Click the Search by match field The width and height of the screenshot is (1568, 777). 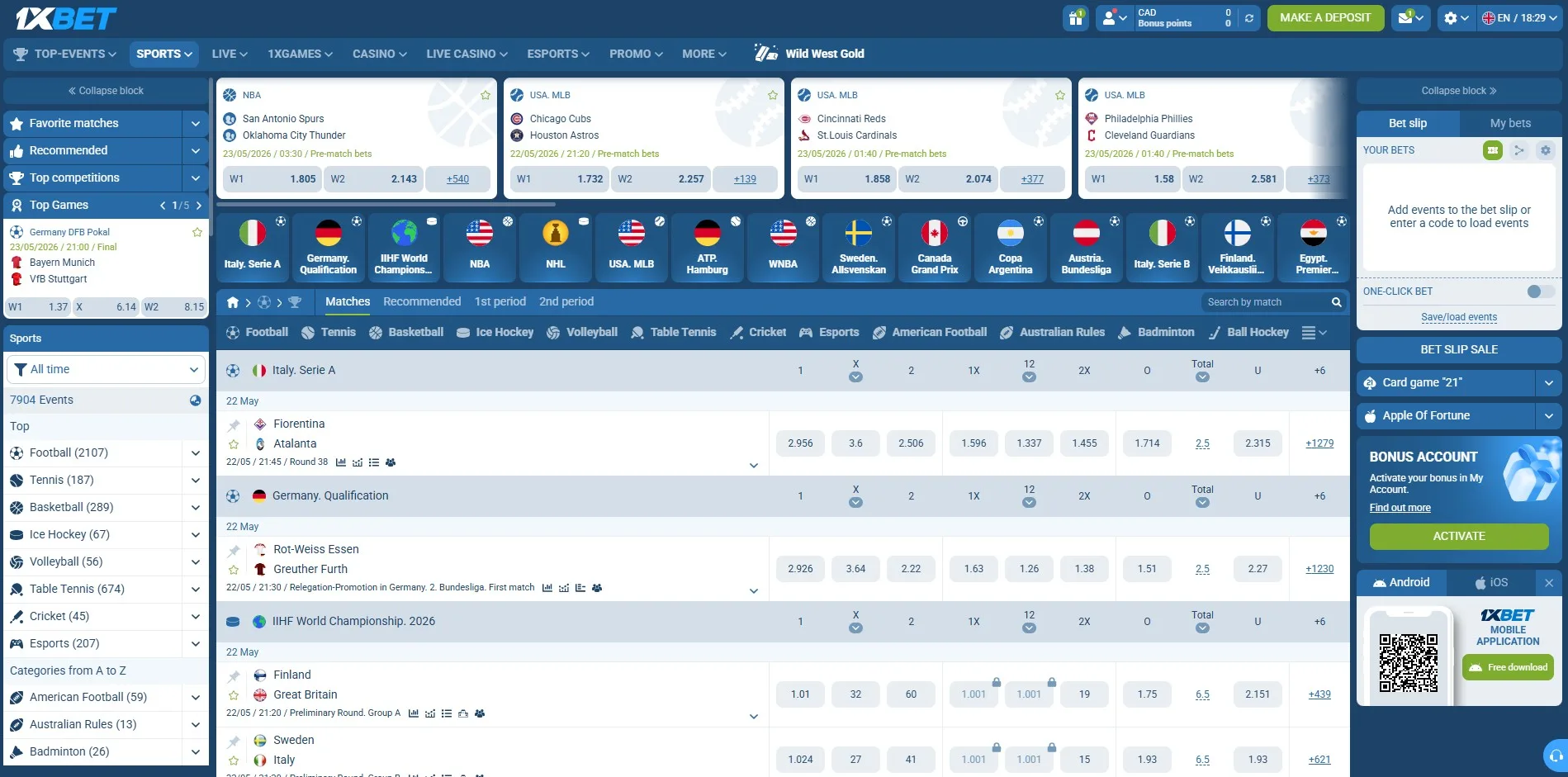(x=1265, y=302)
